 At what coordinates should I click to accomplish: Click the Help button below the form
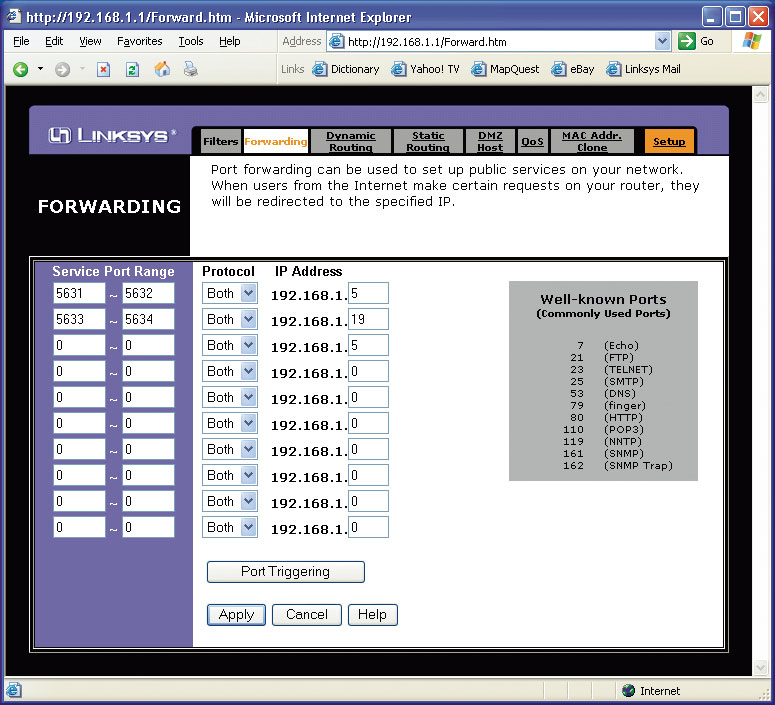(x=373, y=615)
